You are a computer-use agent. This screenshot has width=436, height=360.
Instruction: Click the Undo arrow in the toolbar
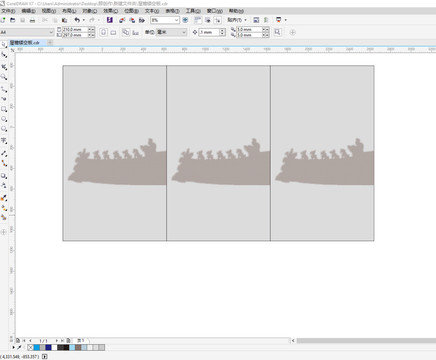point(77,20)
